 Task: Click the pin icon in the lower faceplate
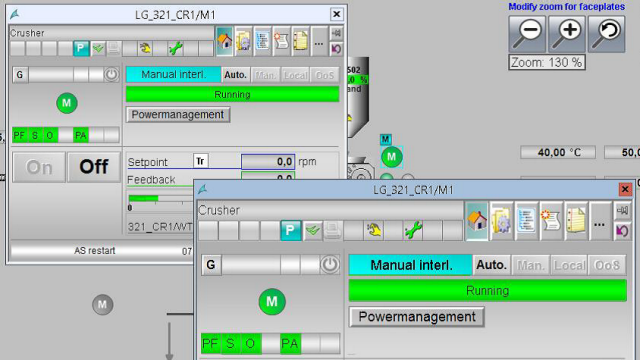[x=622, y=211]
